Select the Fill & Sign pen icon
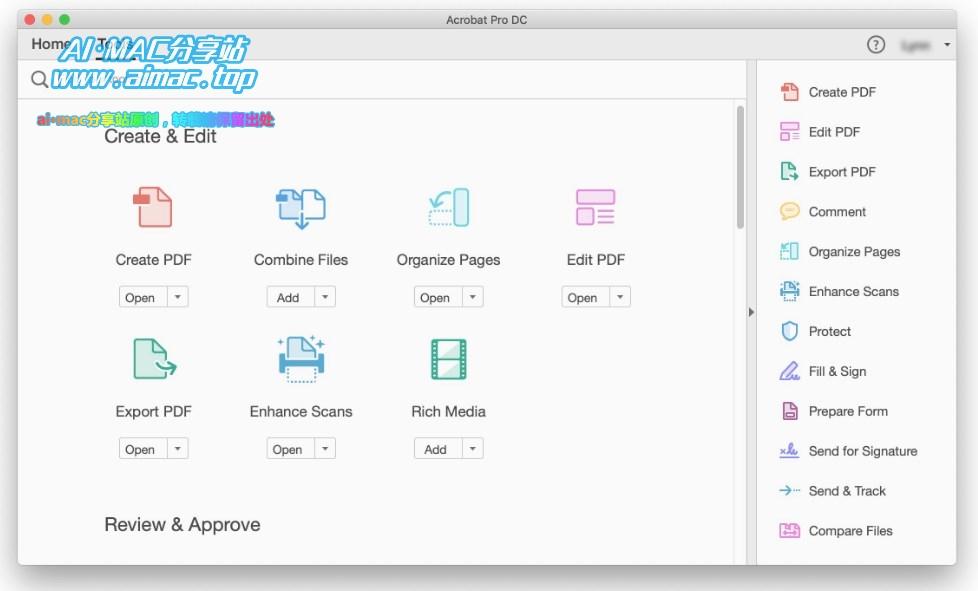This screenshot has height=591, width=978. (790, 371)
